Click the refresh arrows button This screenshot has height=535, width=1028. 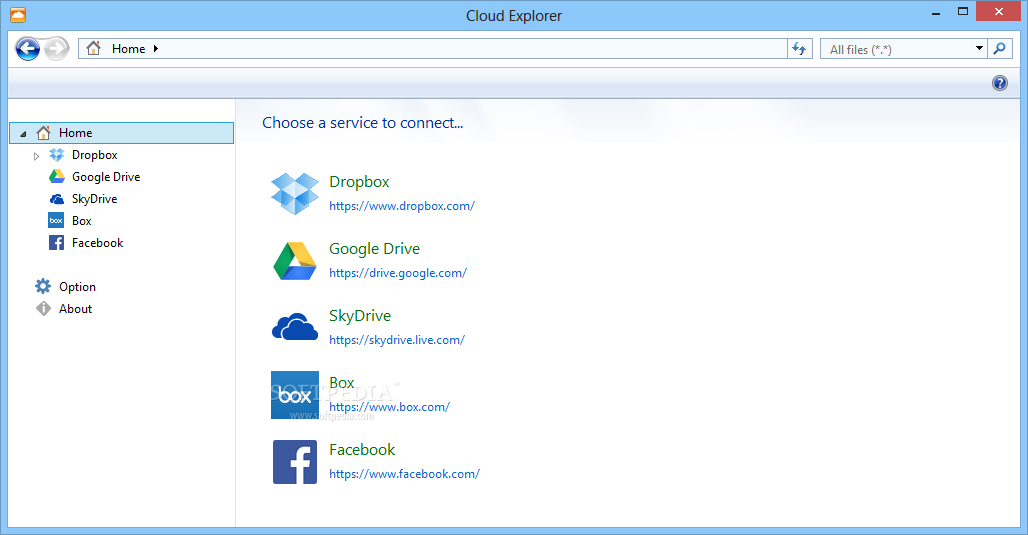(799, 49)
